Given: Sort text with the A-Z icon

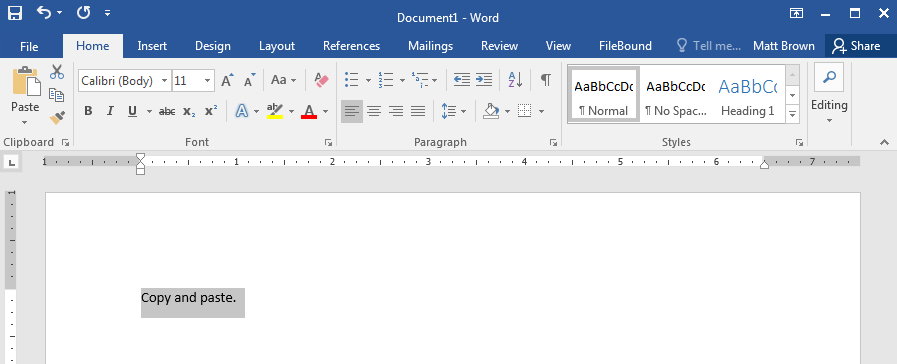Looking at the screenshot, I should (x=515, y=80).
